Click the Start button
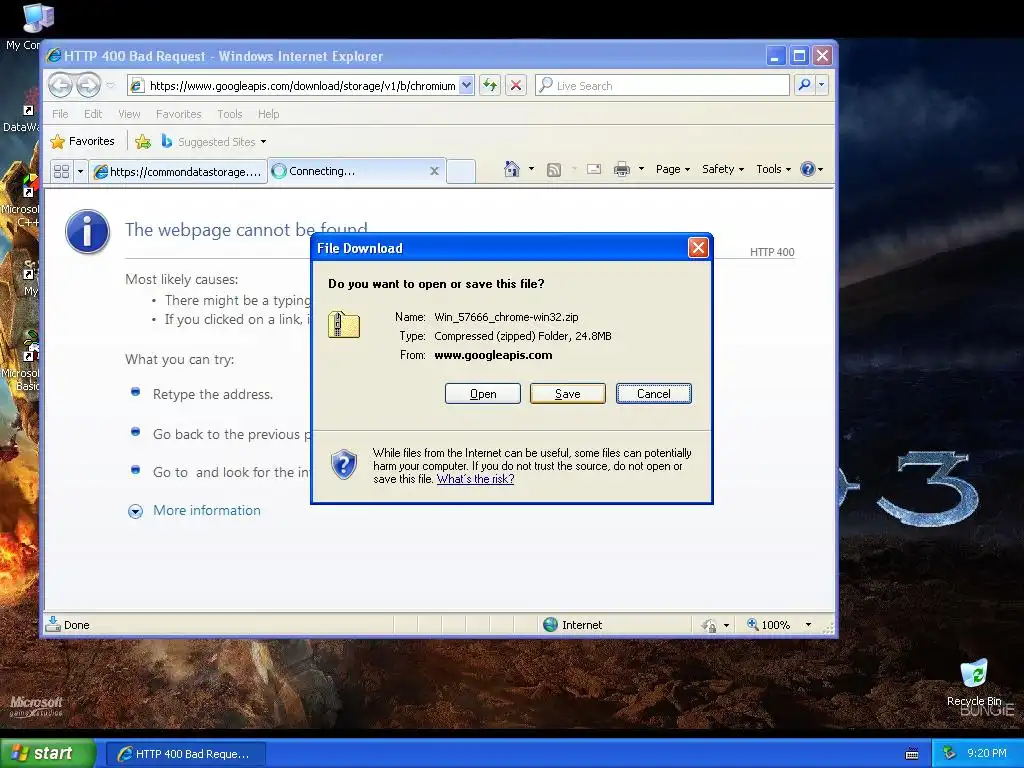 48,753
